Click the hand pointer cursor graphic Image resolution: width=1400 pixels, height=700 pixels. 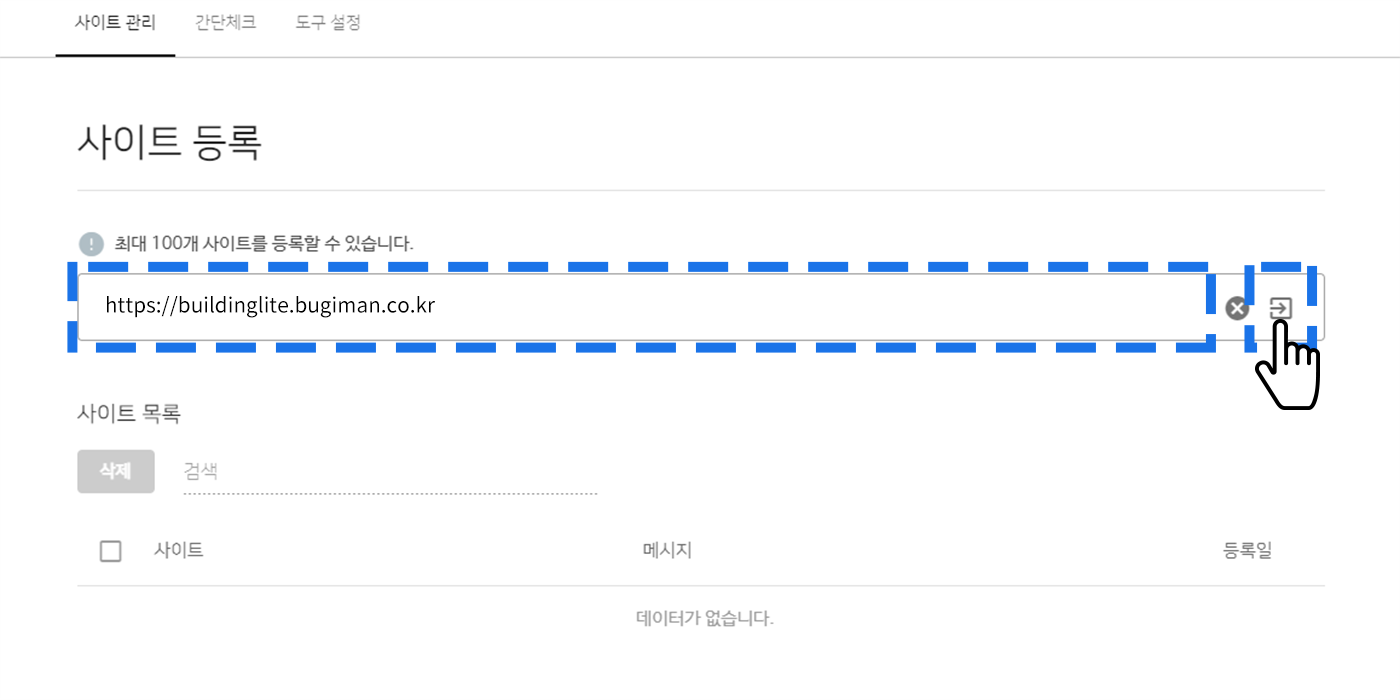(x=1288, y=364)
